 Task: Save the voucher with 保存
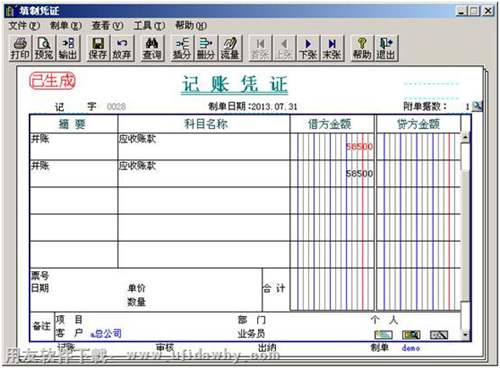[x=98, y=48]
